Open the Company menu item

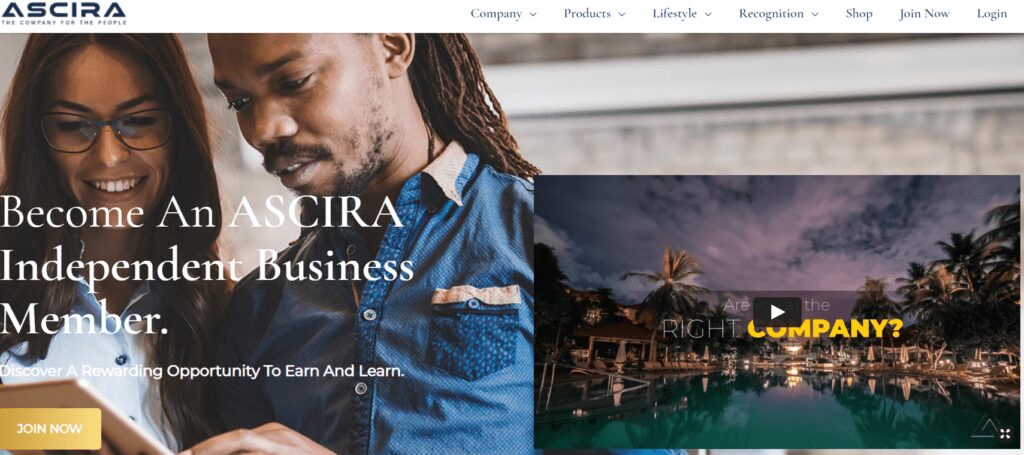pyautogui.click(x=496, y=14)
